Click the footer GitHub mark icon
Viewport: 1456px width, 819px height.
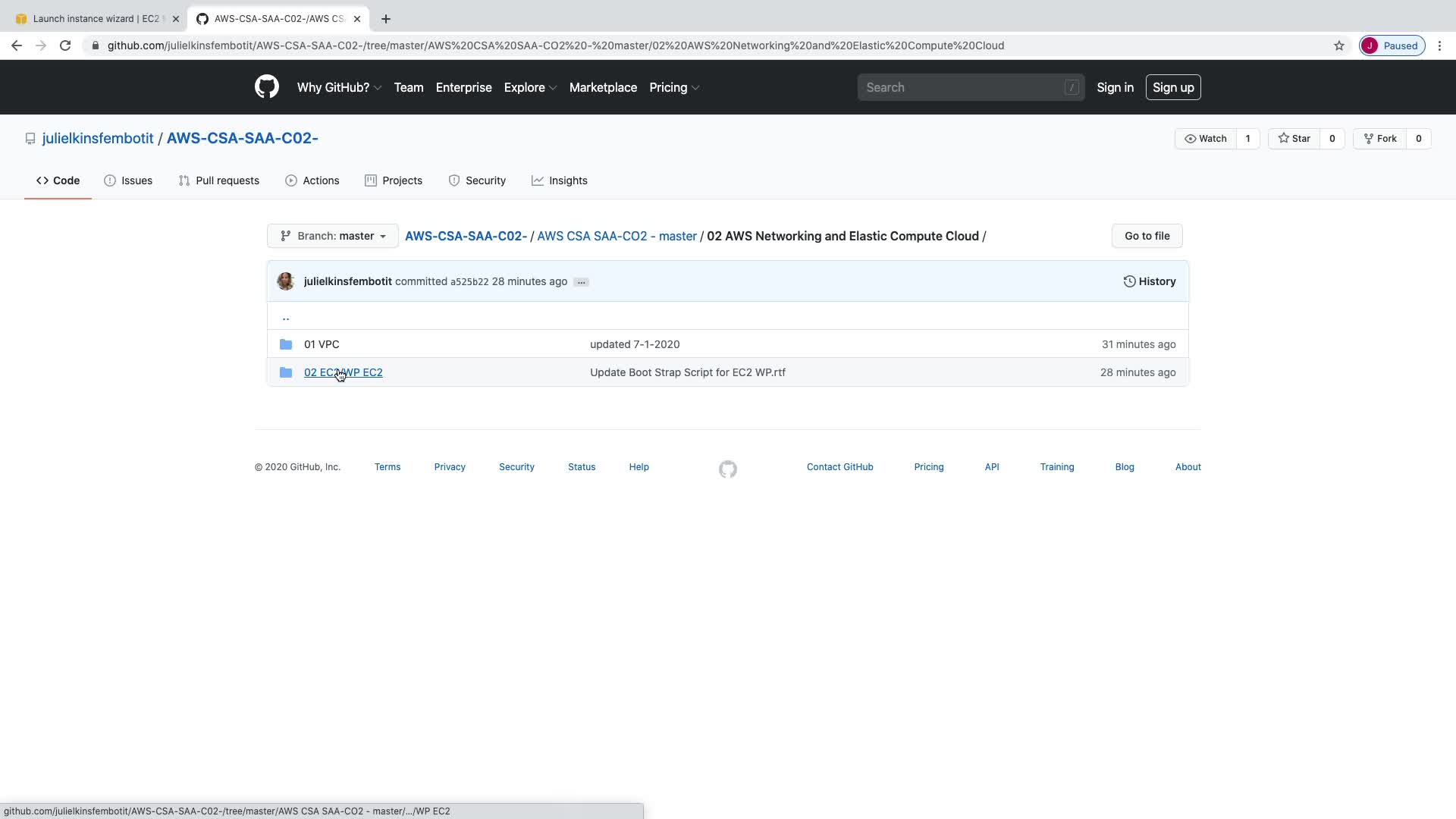[727, 469]
